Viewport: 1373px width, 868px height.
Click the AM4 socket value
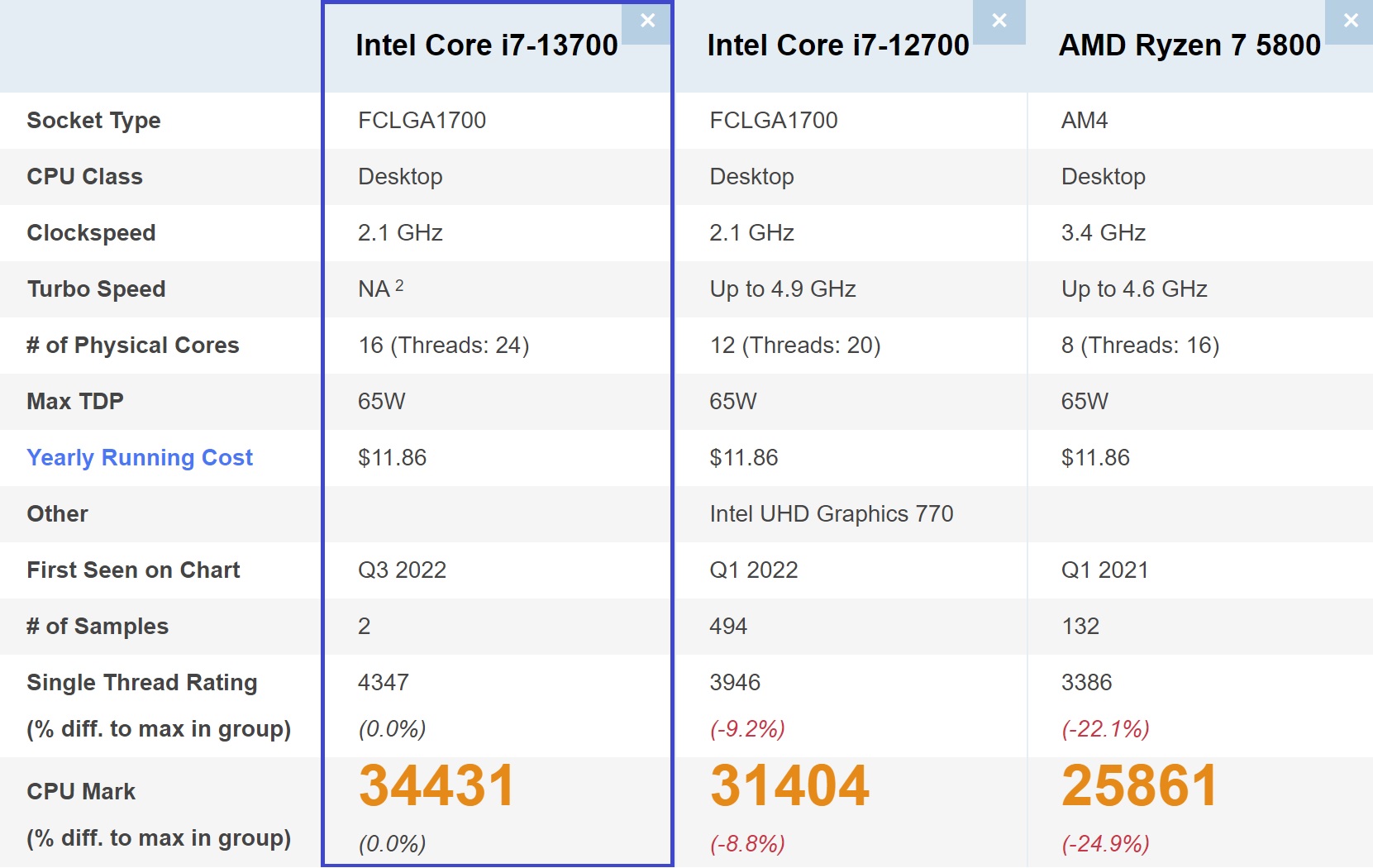[1084, 121]
